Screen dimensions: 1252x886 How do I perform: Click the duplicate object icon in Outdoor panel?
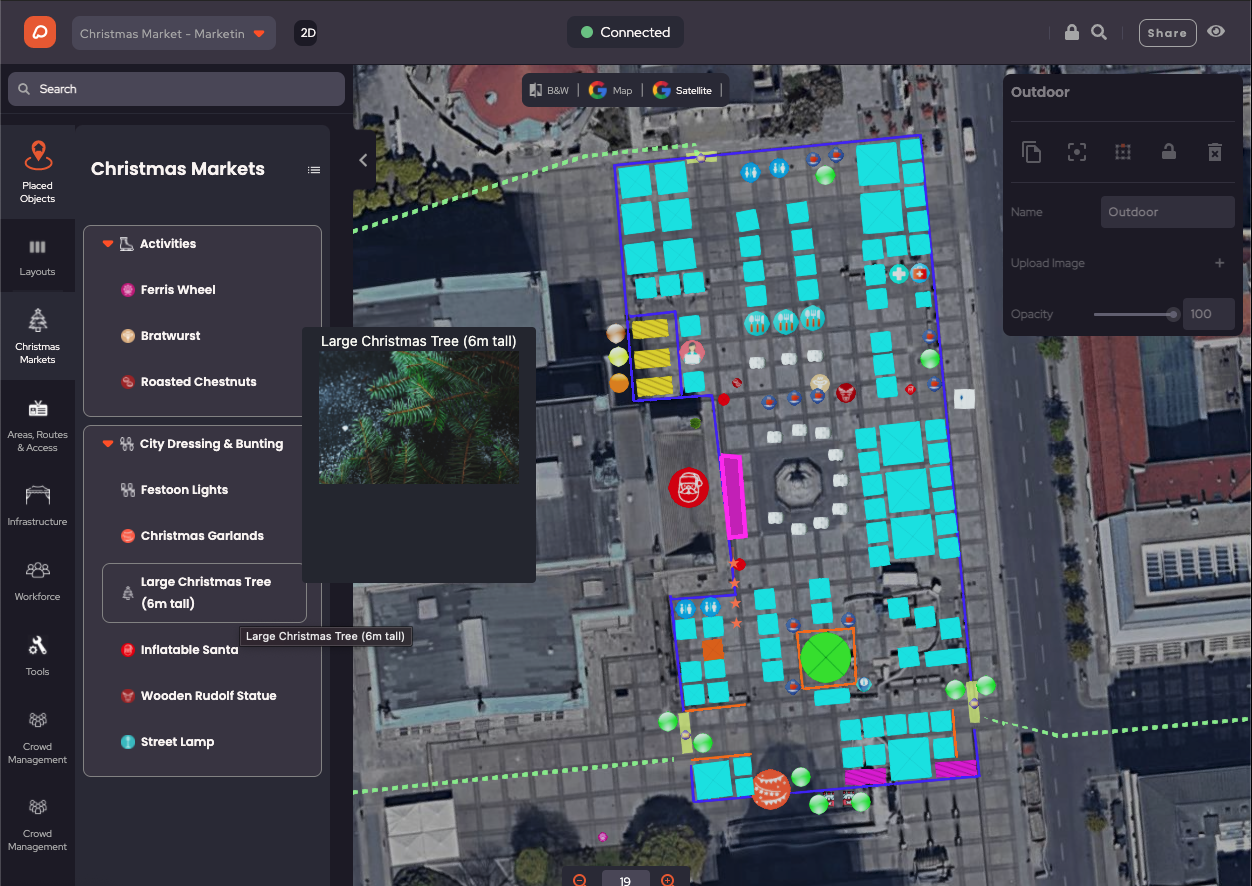pyautogui.click(x=1031, y=152)
